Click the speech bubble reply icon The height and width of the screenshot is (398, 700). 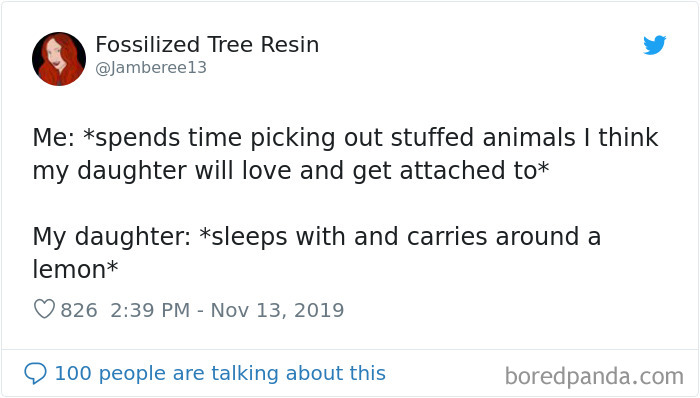pyautogui.click(x=35, y=373)
